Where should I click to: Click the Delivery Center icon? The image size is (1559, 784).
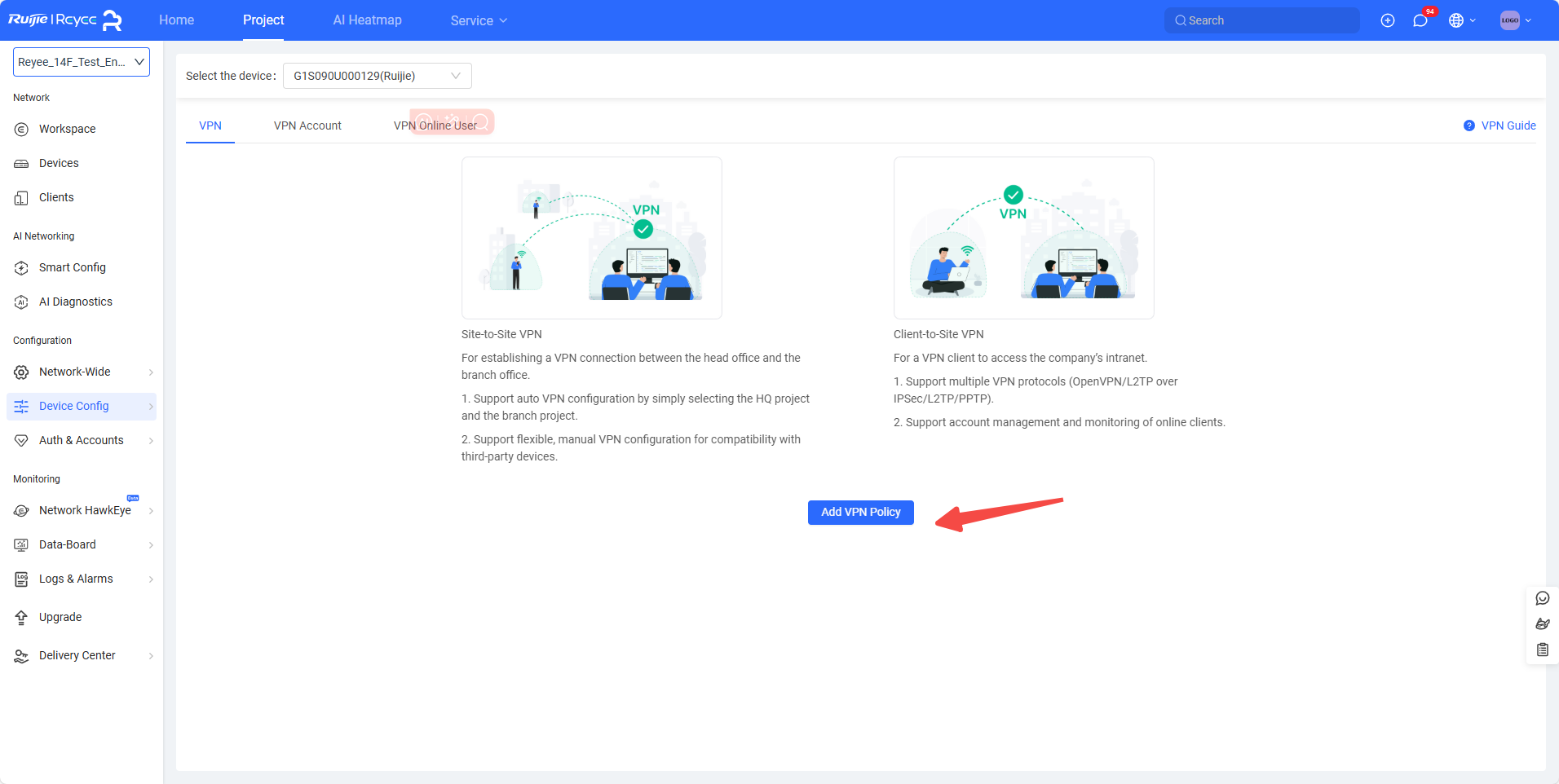click(x=22, y=655)
